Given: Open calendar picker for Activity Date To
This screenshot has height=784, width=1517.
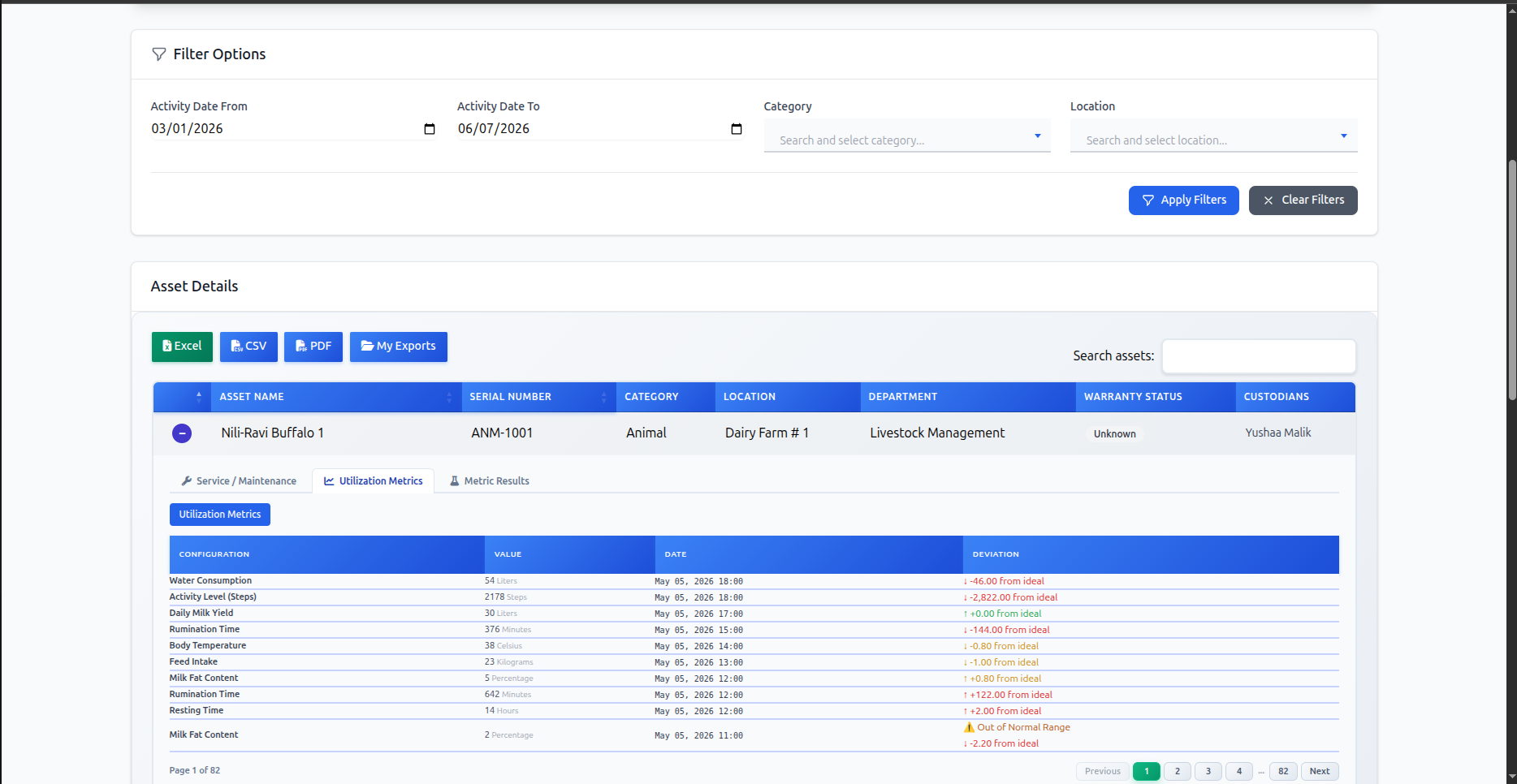Looking at the screenshot, I should click(737, 129).
